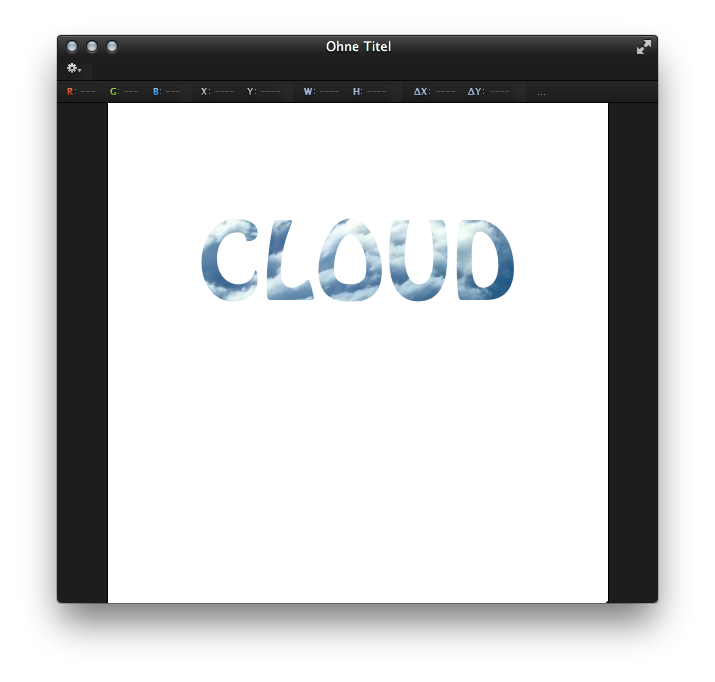This screenshot has height=682, width=715.
Task: Expand the info bar ellipsis overflow
Action: [541, 92]
